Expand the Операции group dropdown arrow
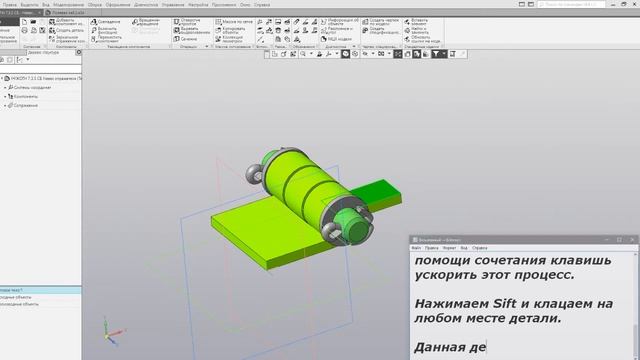This screenshot has height=360, width=640. (207, 47)
